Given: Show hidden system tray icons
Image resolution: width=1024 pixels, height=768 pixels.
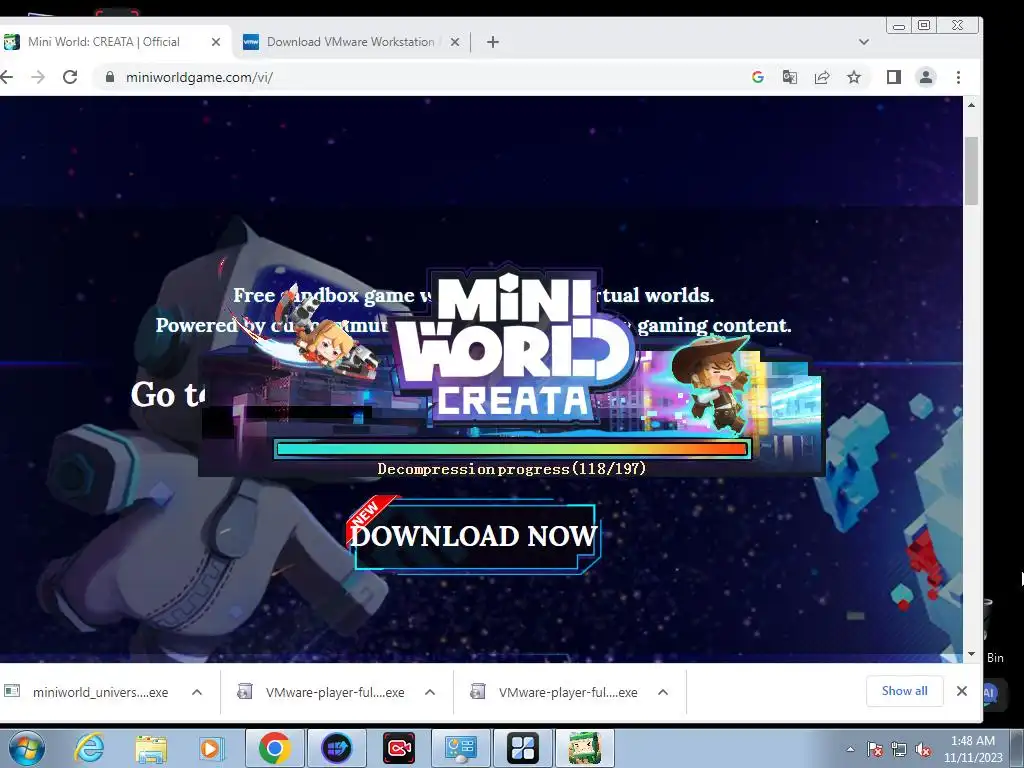Looking at the screenshot, I should [850, 749].
